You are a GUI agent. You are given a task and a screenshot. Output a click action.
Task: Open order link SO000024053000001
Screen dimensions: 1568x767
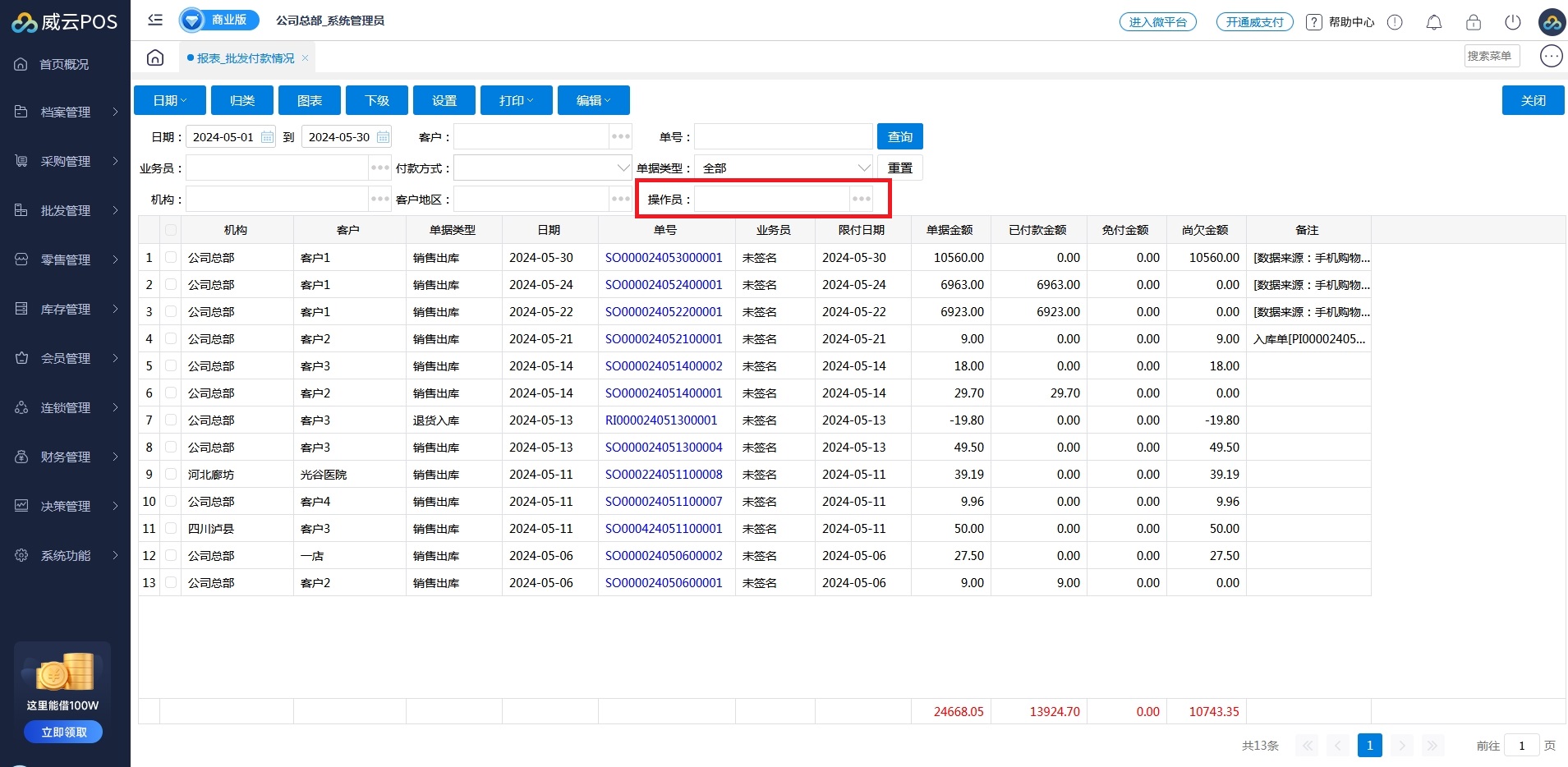pyautogui.click(x=664, y=257)
